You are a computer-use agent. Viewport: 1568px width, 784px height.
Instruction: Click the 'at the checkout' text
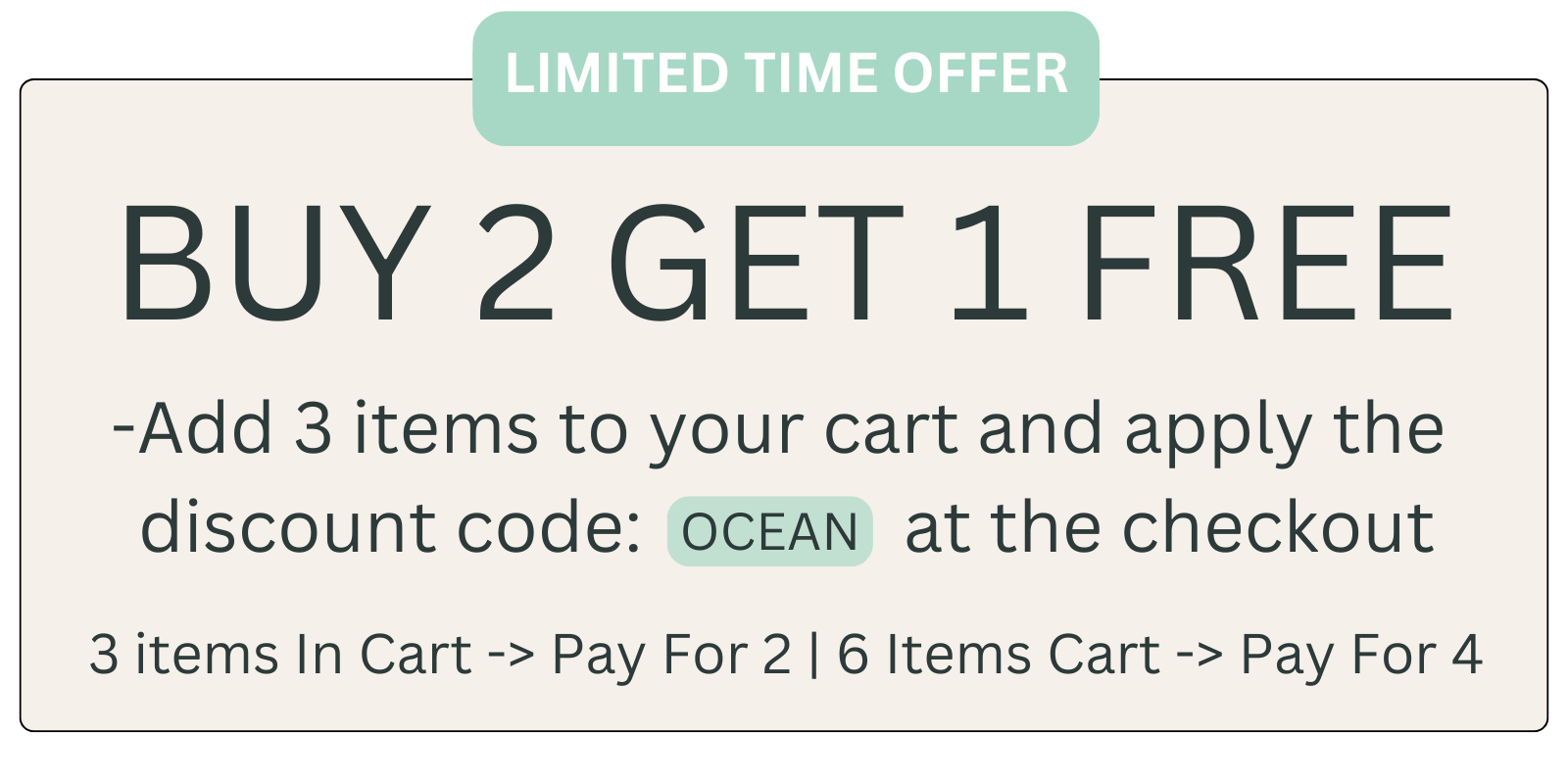[1169, 529]
